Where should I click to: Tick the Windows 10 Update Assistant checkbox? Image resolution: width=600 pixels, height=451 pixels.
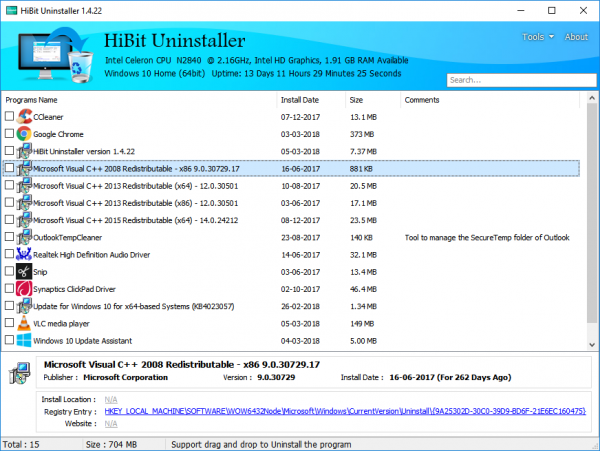pyautogui.click(x=10, y=340)
